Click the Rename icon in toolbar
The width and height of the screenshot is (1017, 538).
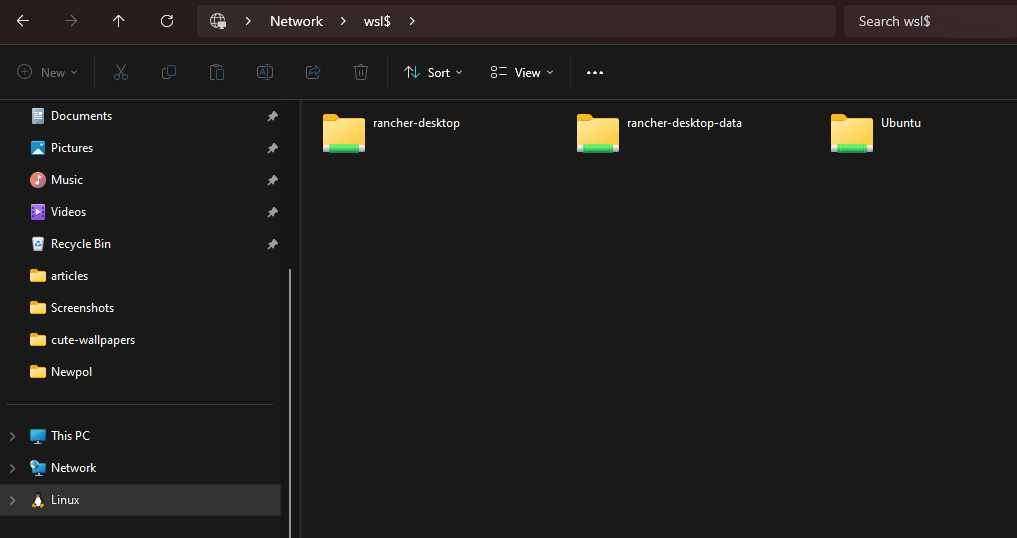[x=265, y=72]
